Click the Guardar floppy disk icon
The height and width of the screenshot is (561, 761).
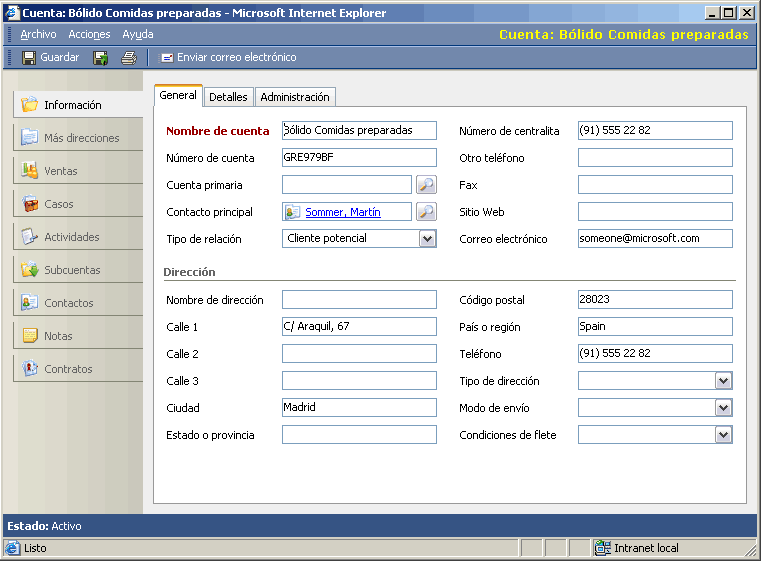tap(29, 58)
